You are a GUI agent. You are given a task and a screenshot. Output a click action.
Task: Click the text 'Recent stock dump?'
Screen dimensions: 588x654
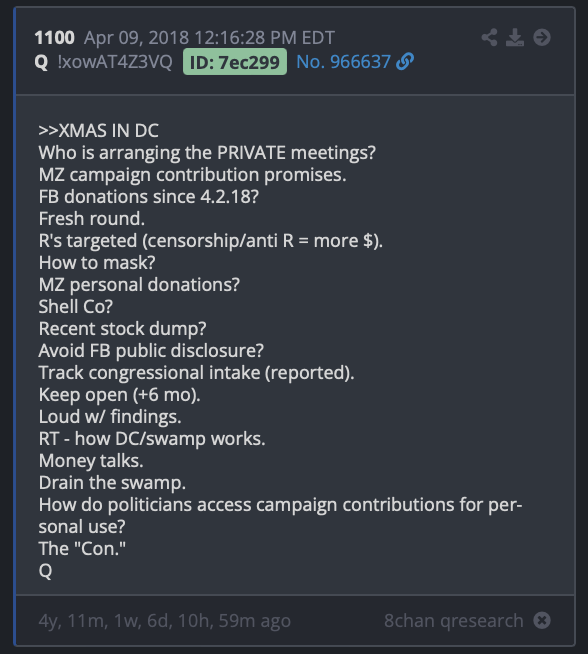(x=122, y=329)
